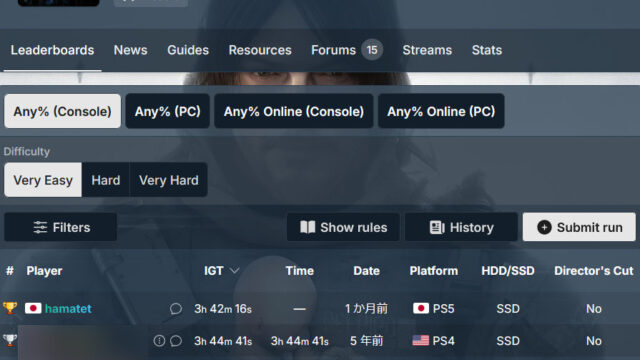Open the comment bubble on the second run

176,340
